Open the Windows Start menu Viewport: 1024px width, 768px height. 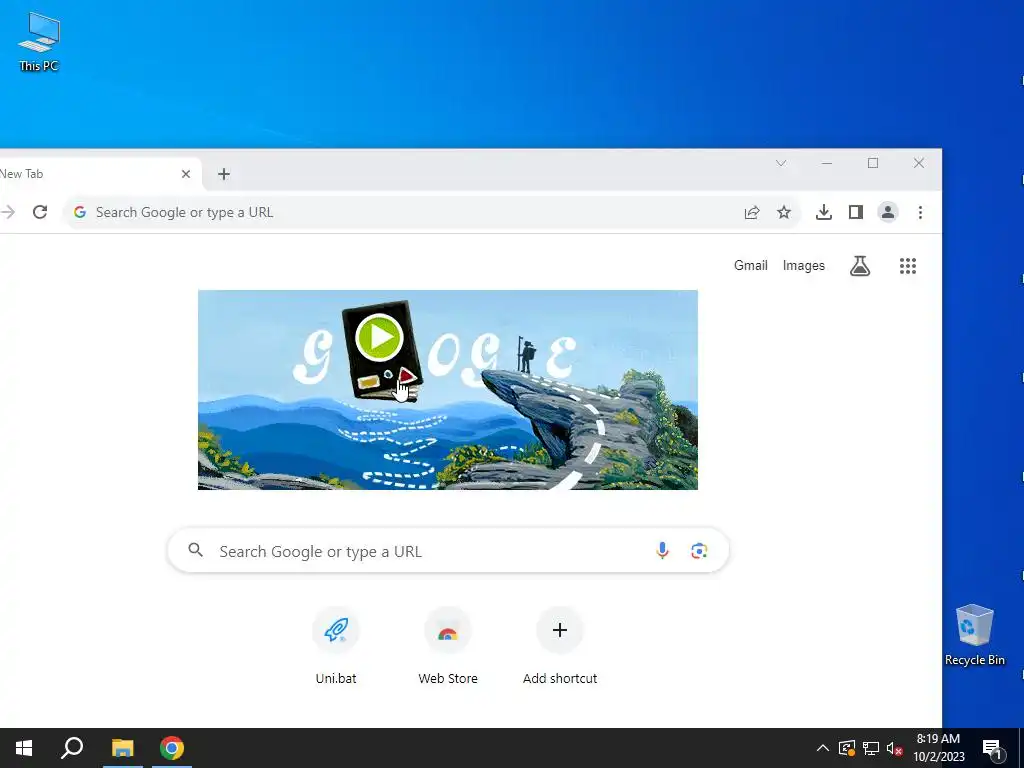pos(24,748)
